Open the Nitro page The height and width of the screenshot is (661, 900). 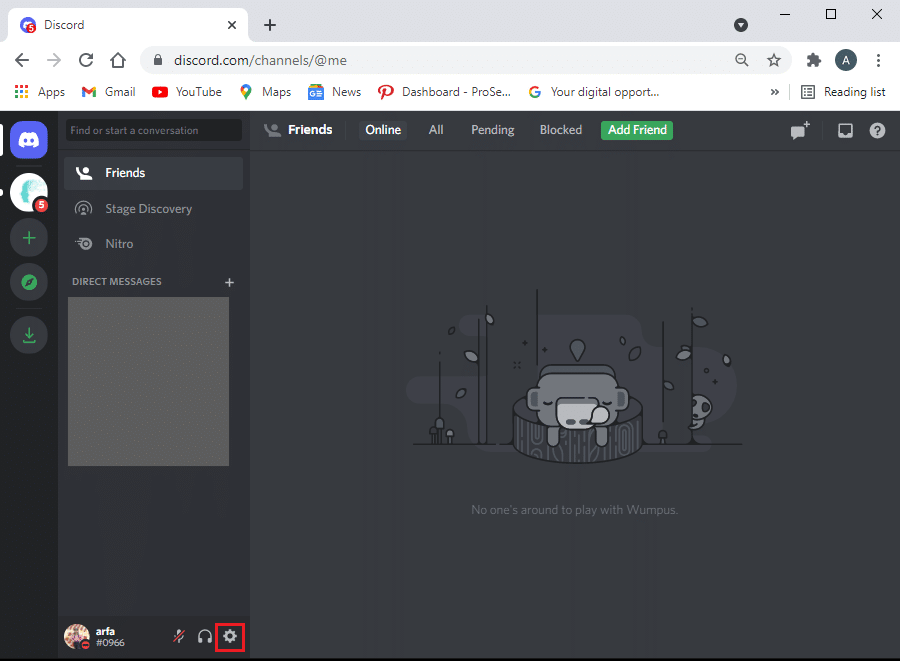click(119, 244)
